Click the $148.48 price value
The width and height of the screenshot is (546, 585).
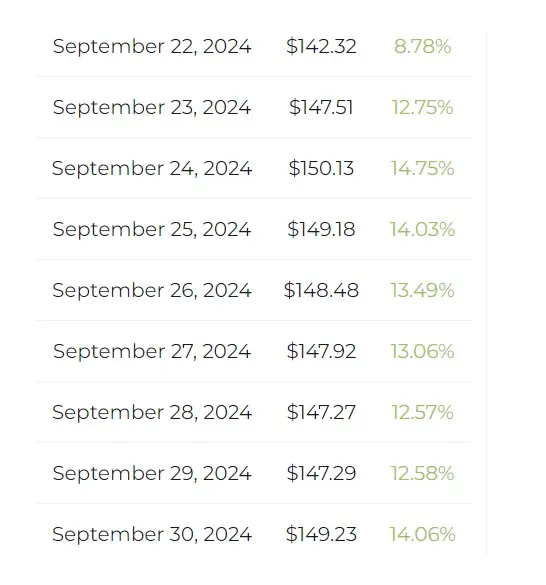point(321,290)
